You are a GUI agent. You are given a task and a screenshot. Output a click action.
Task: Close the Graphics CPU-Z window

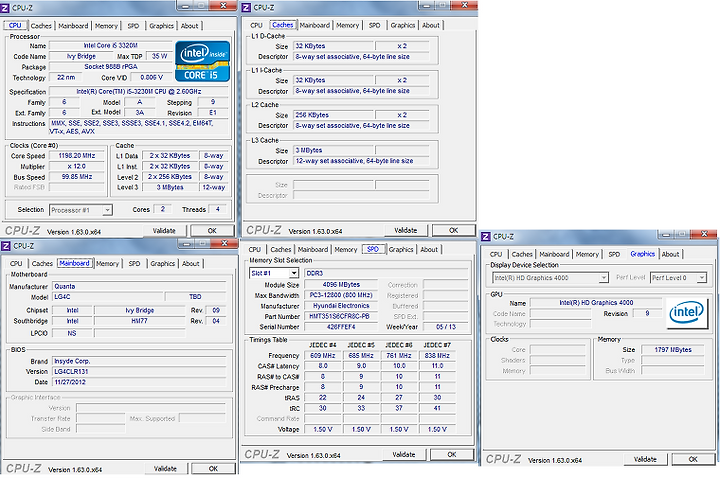pyautogui.click(x=704, y=235)
